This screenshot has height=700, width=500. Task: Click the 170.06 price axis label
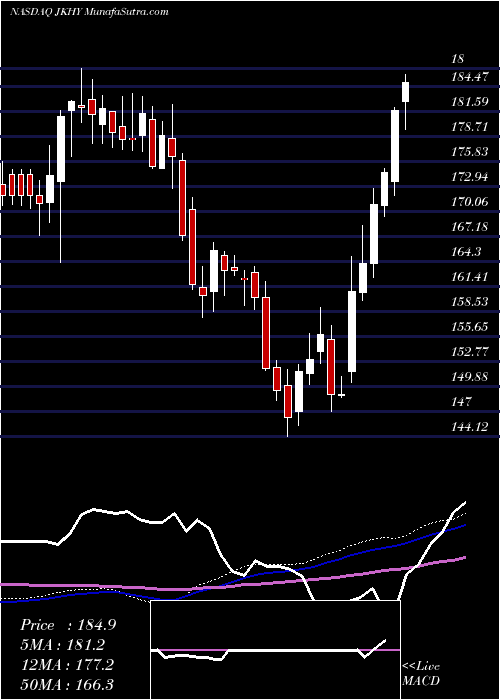pyautogui.click(x=469, y=202)
